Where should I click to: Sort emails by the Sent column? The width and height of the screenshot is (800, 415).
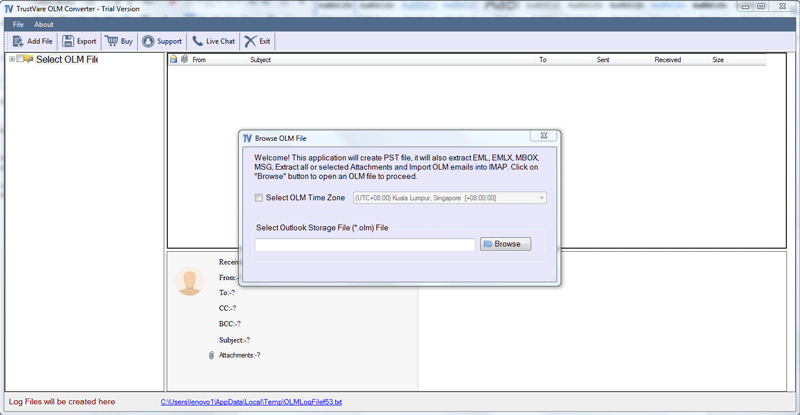pos(603,60)
